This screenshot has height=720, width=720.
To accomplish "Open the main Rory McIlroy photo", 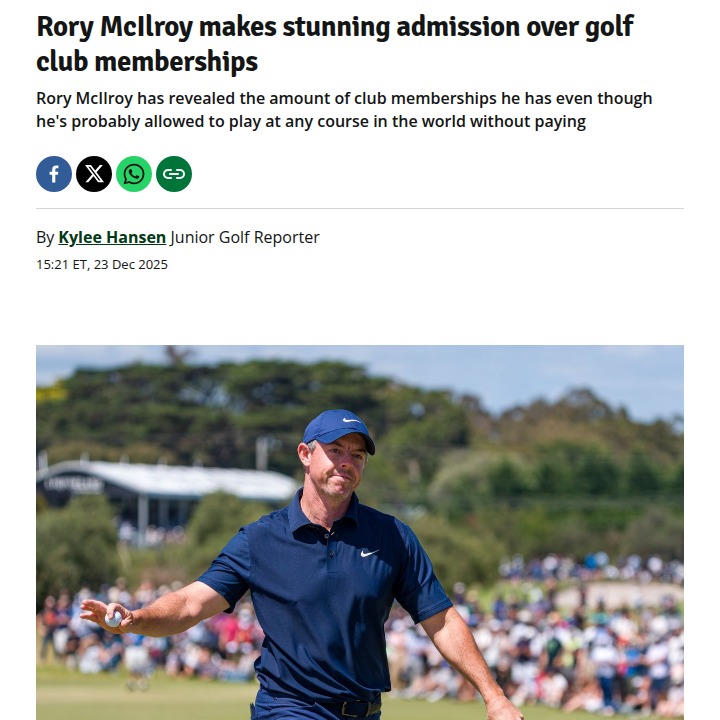I will [360, 532].
